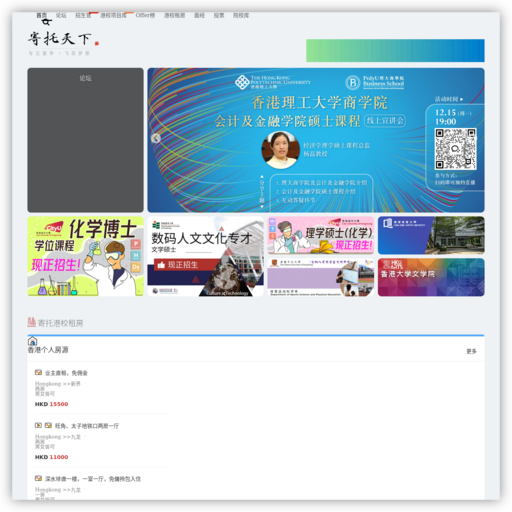Open the 面经 navigation item
The width and height of the screenshot is (512, 512).
(199, 15)
